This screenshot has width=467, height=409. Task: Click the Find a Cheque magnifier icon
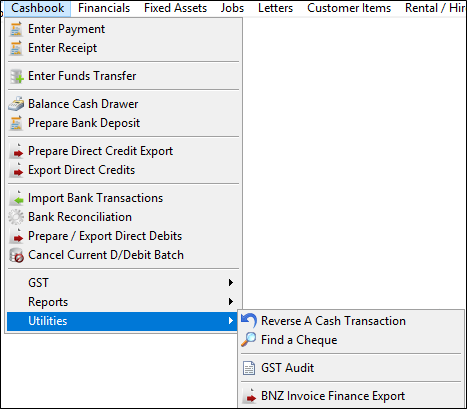(249, 340)
